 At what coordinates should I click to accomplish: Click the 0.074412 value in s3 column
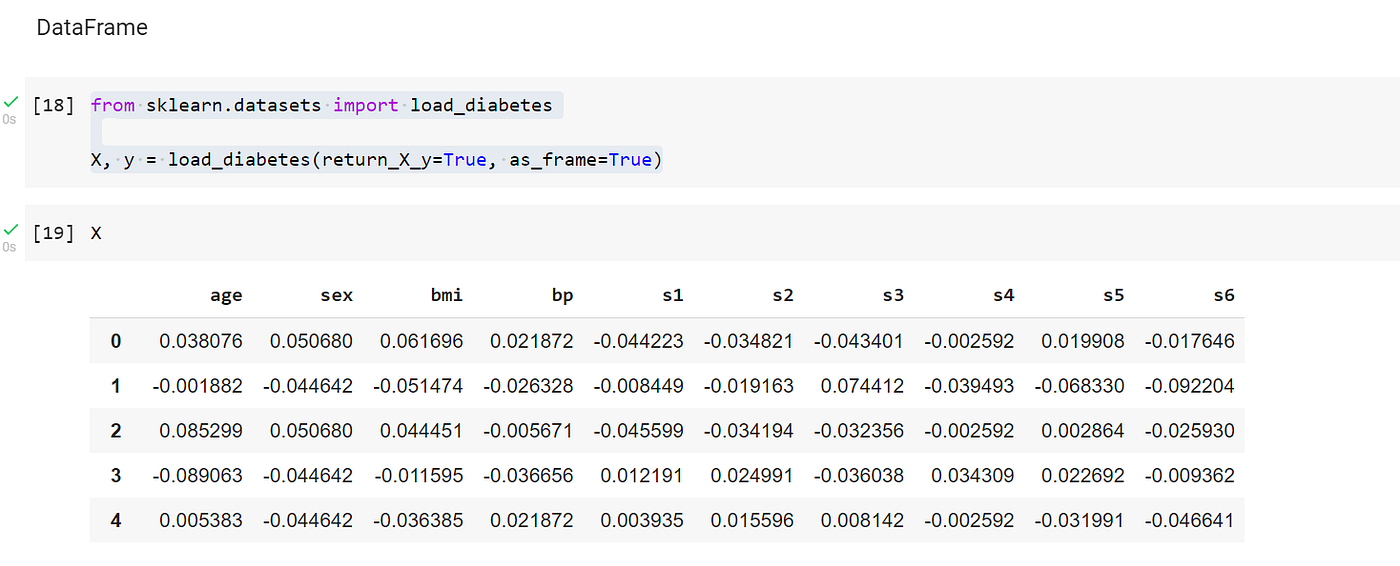[862, 386]
